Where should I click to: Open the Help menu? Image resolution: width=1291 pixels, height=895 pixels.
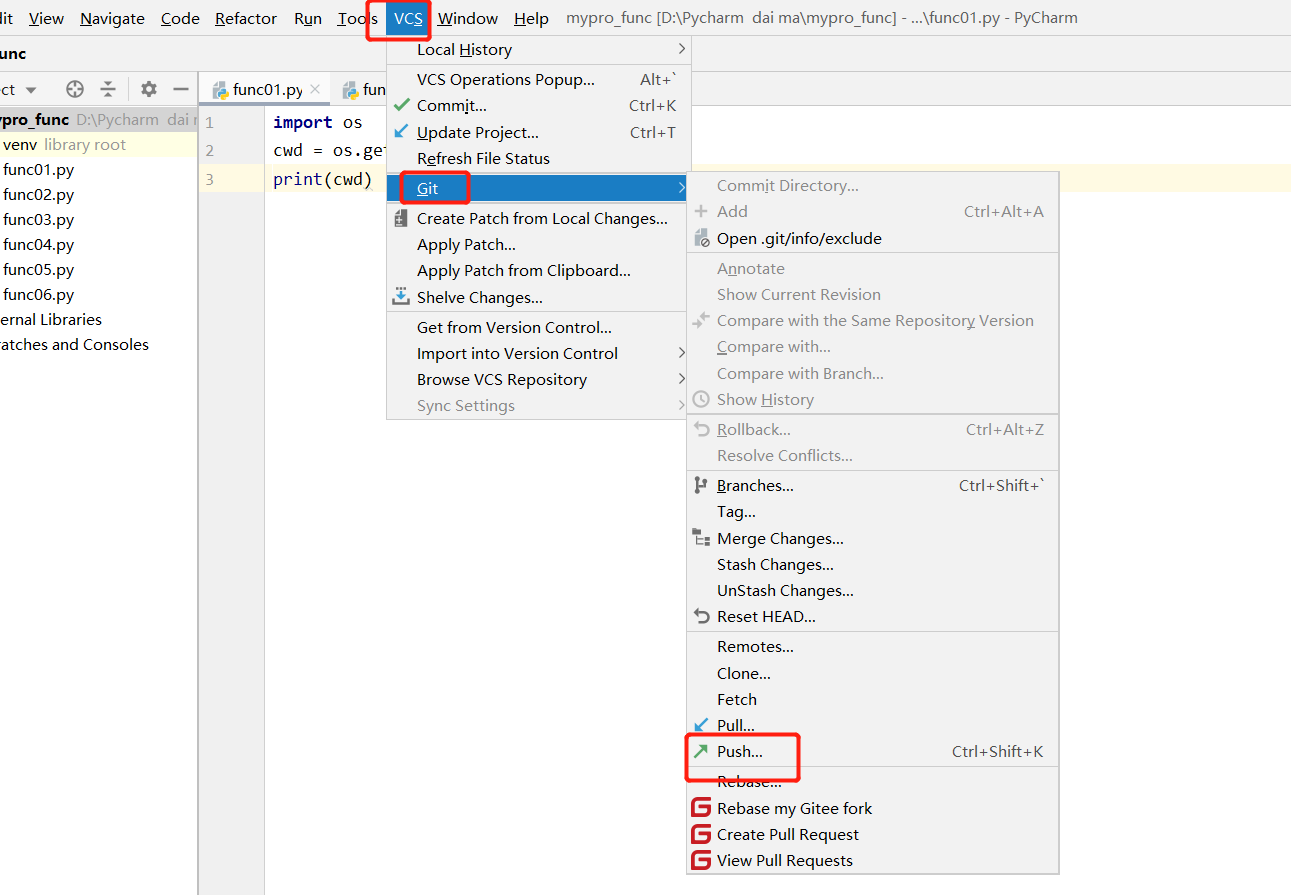pos(531,18)
